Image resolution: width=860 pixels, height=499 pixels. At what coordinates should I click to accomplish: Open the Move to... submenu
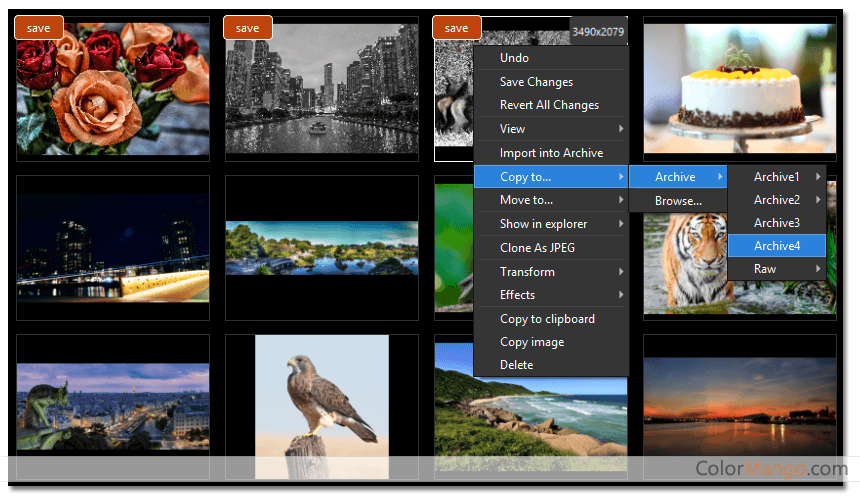tap(551, 200)
